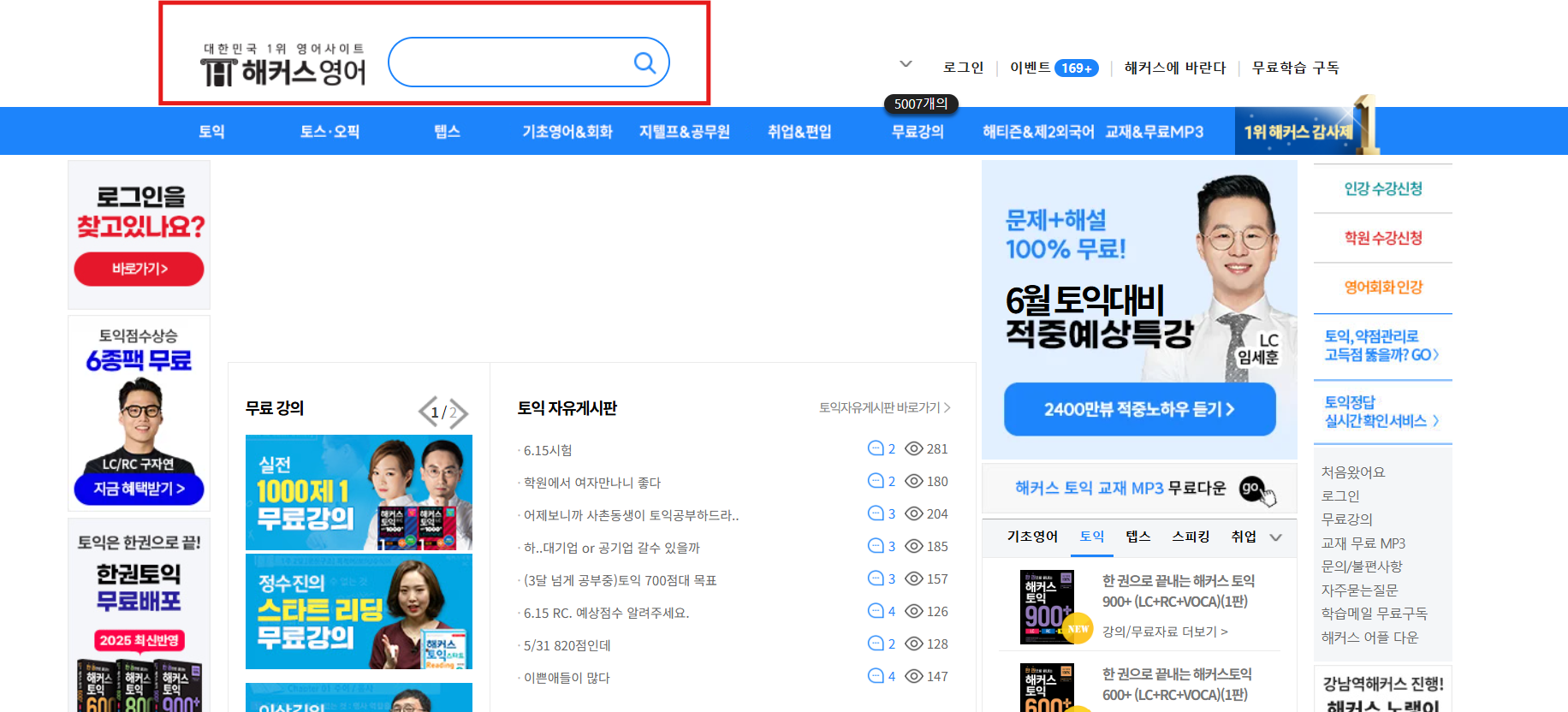Viewport: 1568px width, 712px height.
Task: Open the 교재&무료MP3 menu
Action: click(x=1154, y=131)
